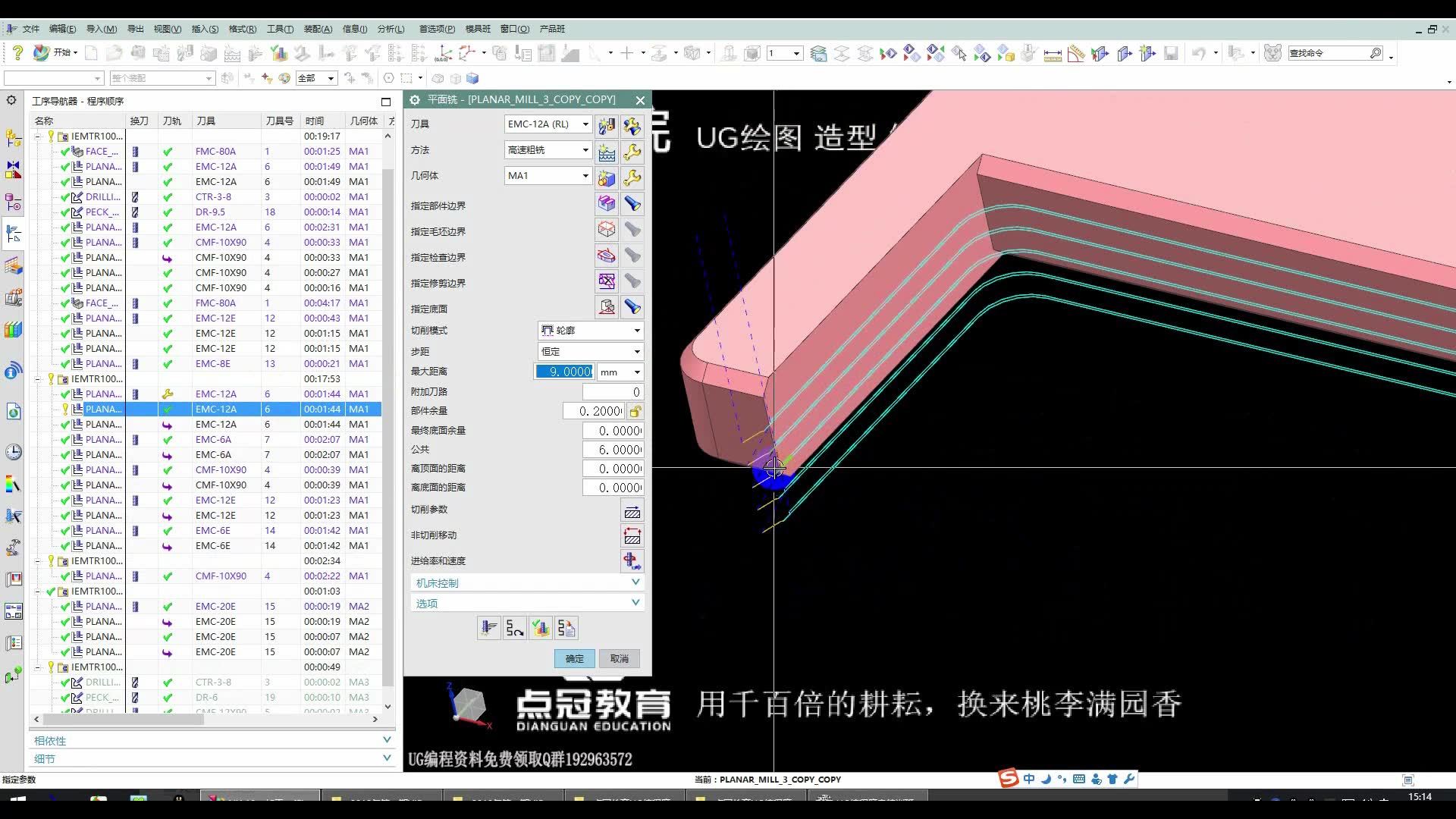Toggle the part stock lock icon

coord(635,411)
